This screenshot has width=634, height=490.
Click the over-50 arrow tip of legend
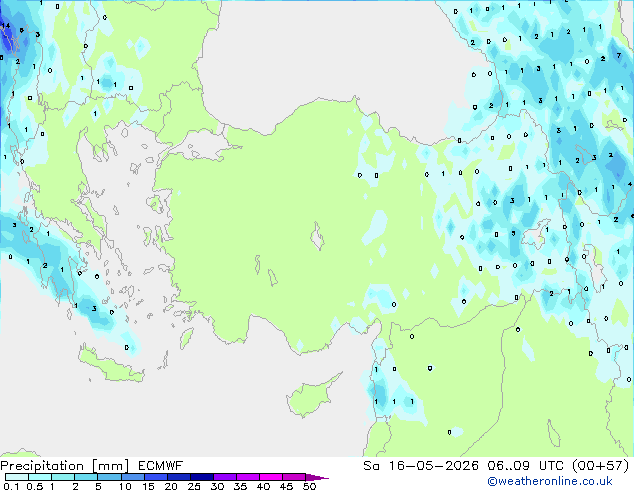tap(317, 477)
